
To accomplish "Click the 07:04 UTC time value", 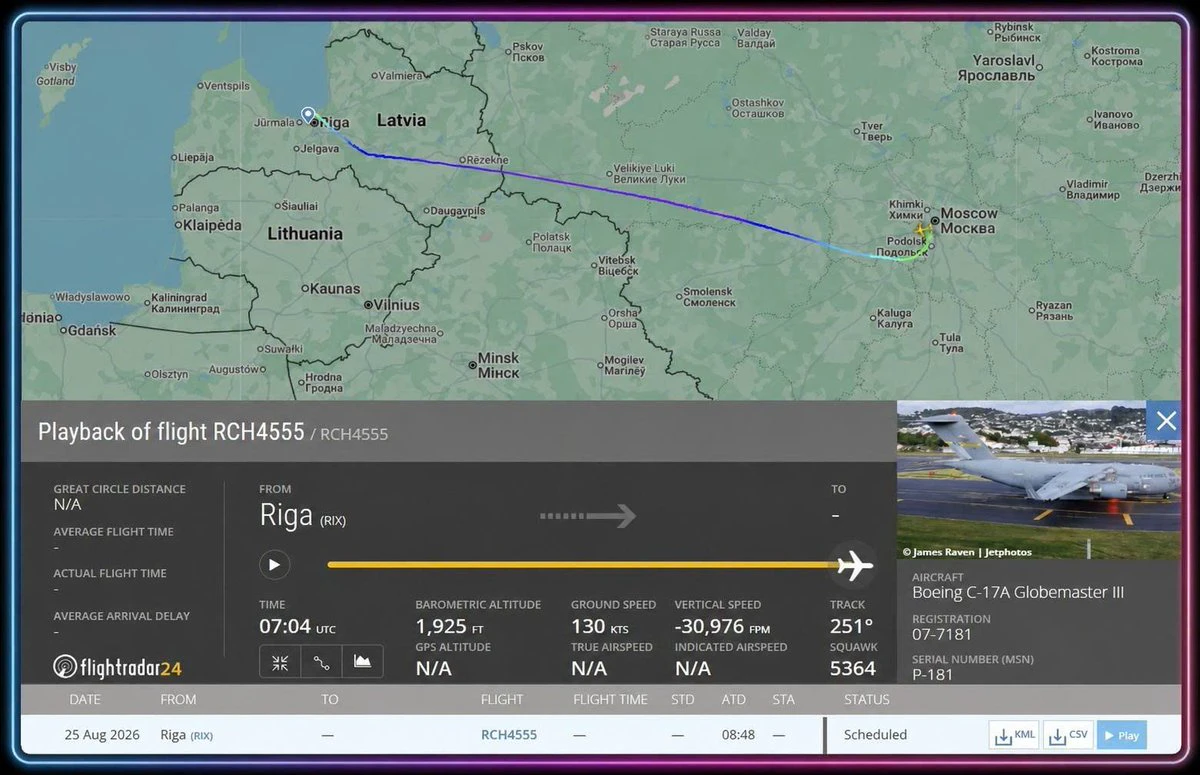I will tap(297, 626).
